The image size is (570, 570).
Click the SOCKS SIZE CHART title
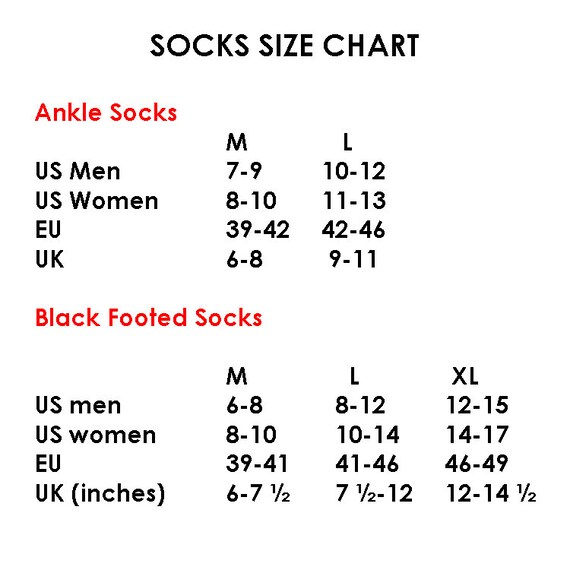[285, 45]
